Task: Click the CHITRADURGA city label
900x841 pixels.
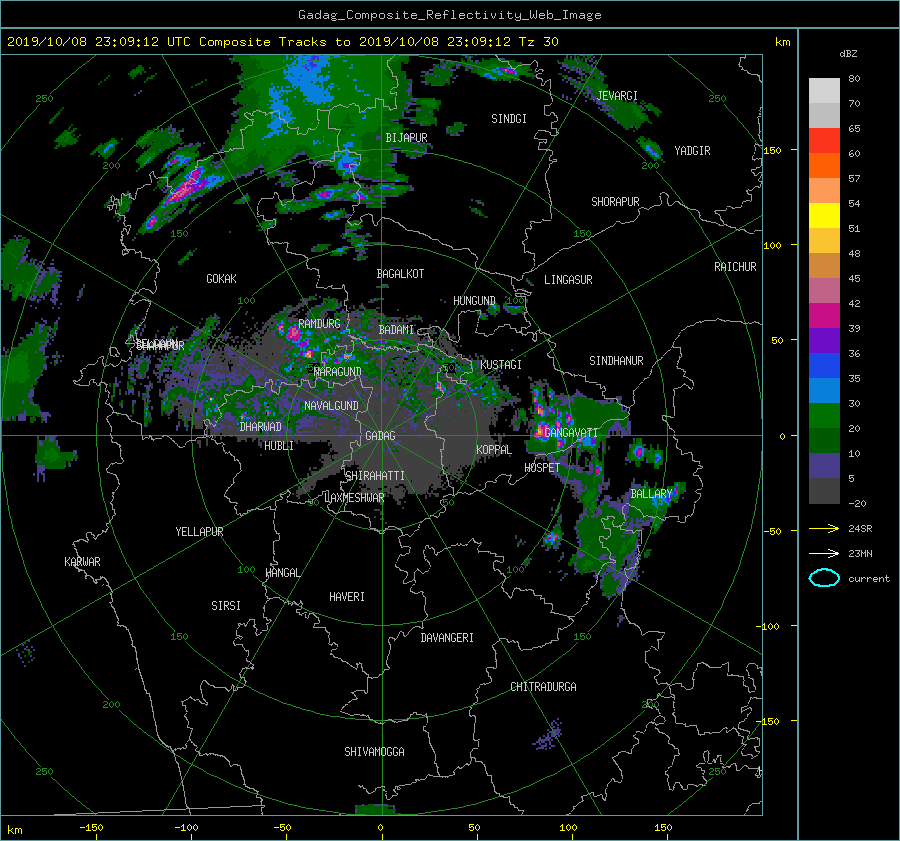Action: 543,687
